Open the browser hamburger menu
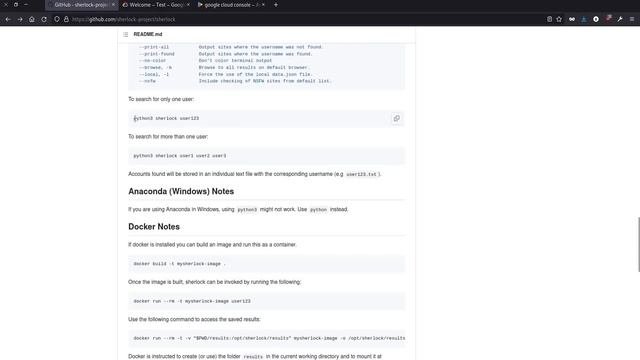 632,19
